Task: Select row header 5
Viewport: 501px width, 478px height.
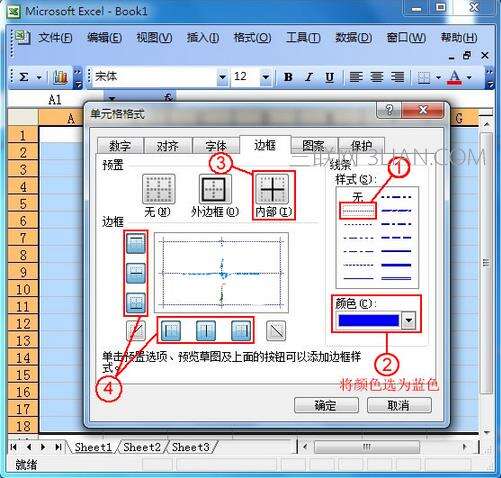Action: pos(23,204)
